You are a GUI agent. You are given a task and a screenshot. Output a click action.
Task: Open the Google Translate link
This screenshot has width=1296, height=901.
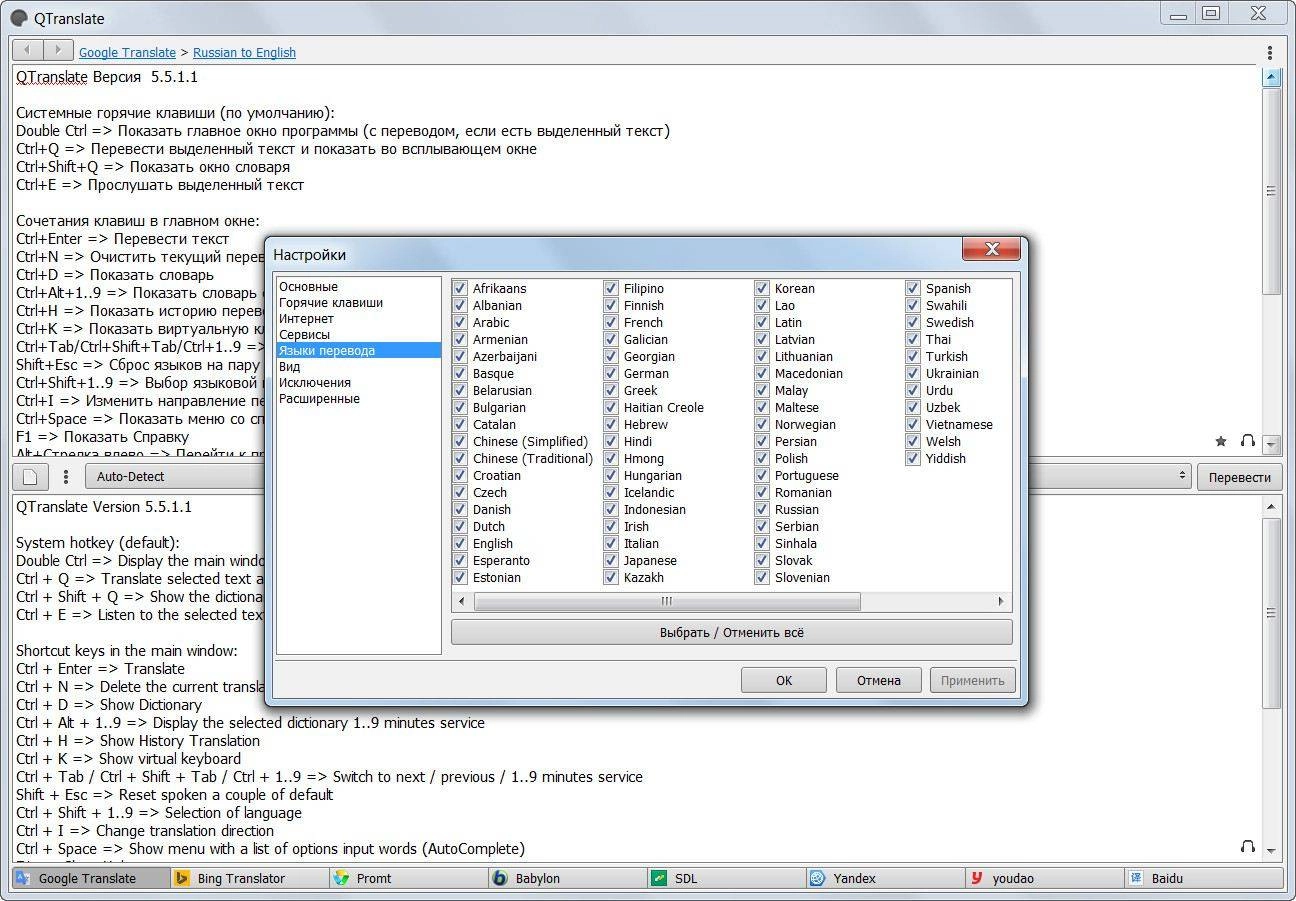pyautogui.click(x=127, y=52)
